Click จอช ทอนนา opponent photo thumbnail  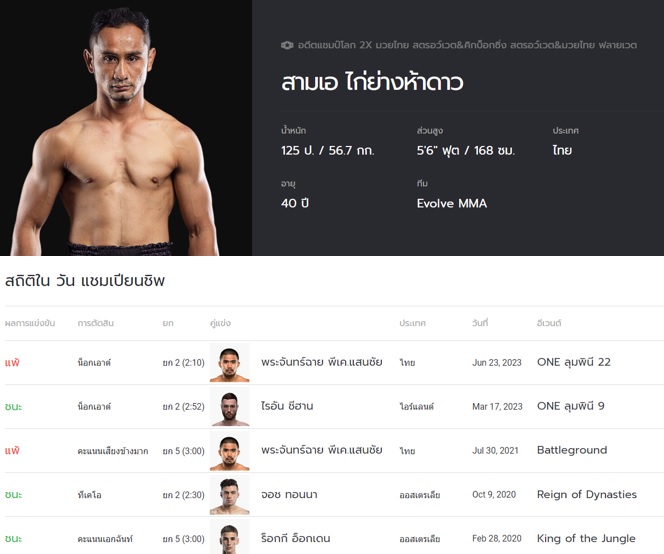[x=230, y=495]
